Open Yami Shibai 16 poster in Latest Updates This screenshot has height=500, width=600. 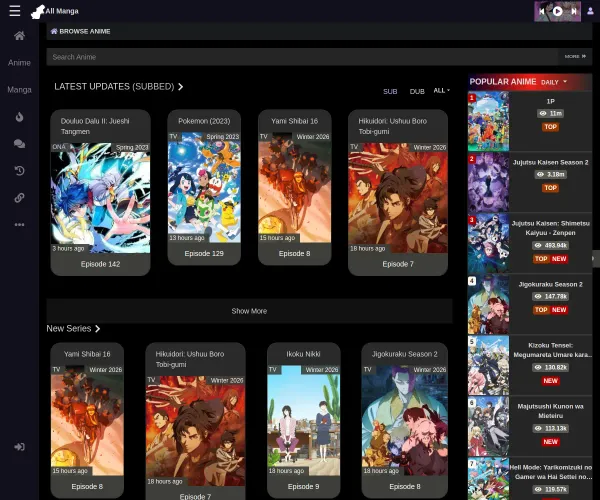[295, 187]
